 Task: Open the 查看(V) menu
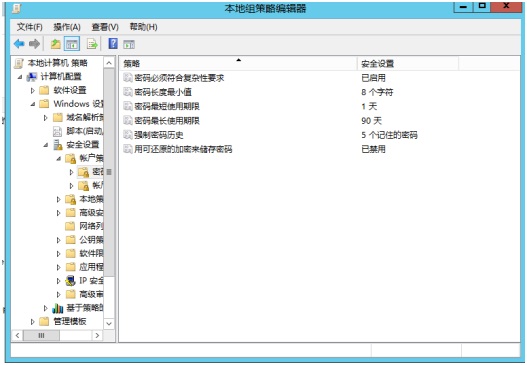(x=105, y=27)
